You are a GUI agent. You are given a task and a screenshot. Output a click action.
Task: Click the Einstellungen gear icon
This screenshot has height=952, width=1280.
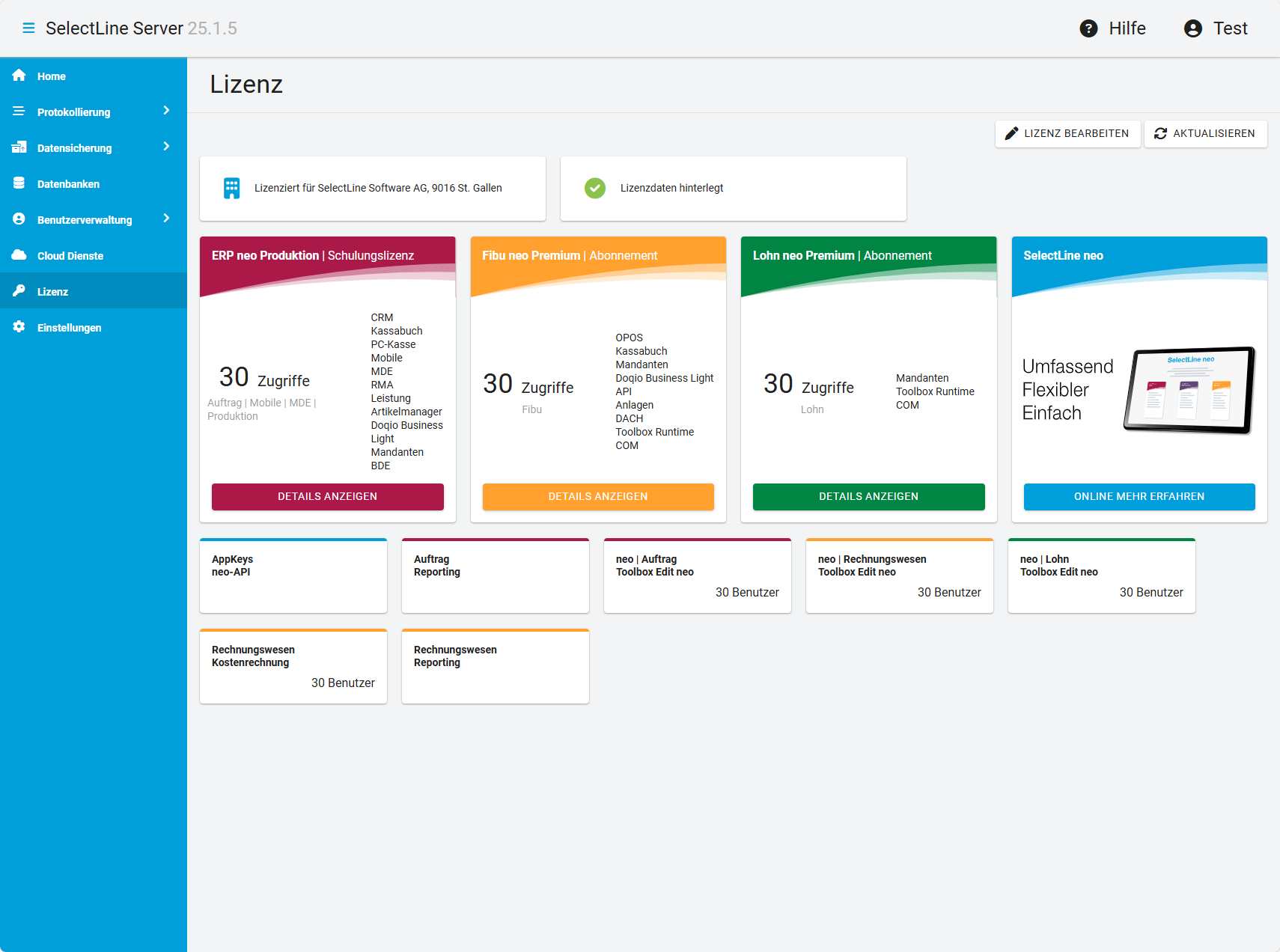pyautogui.click(x=19, y=327)
